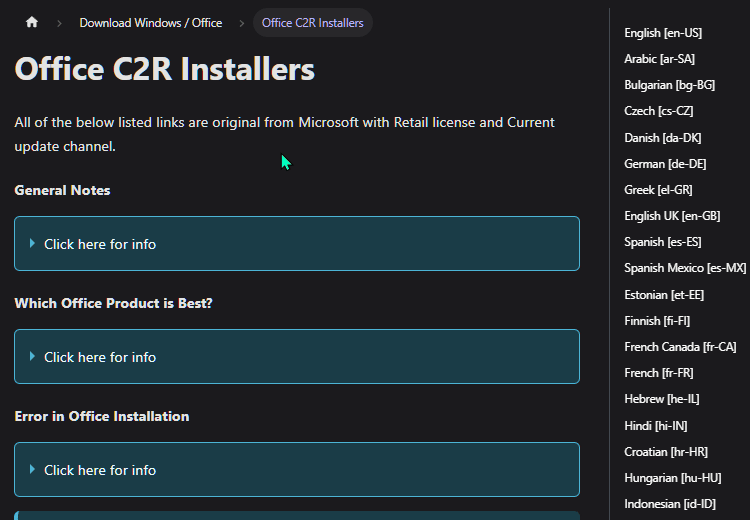Open German [de-DE] sidebar entry
The height and width of the screenshot is (520, 750).
[665, 164]
